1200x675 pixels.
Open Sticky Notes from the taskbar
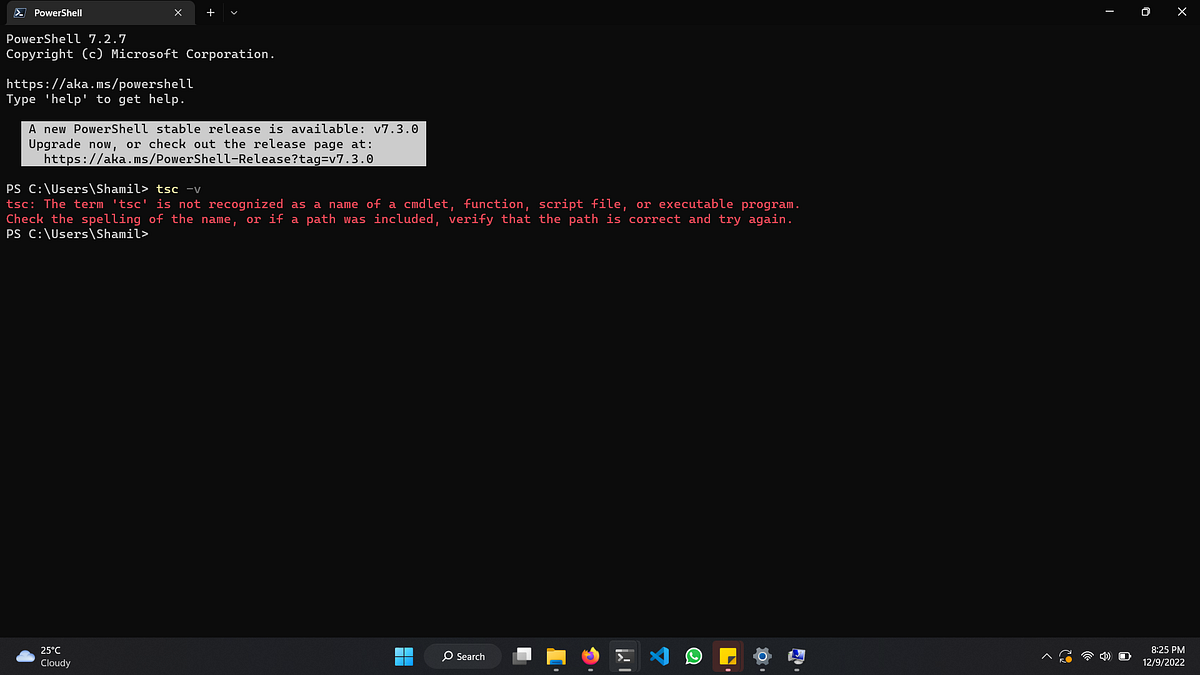pos(728,656)
